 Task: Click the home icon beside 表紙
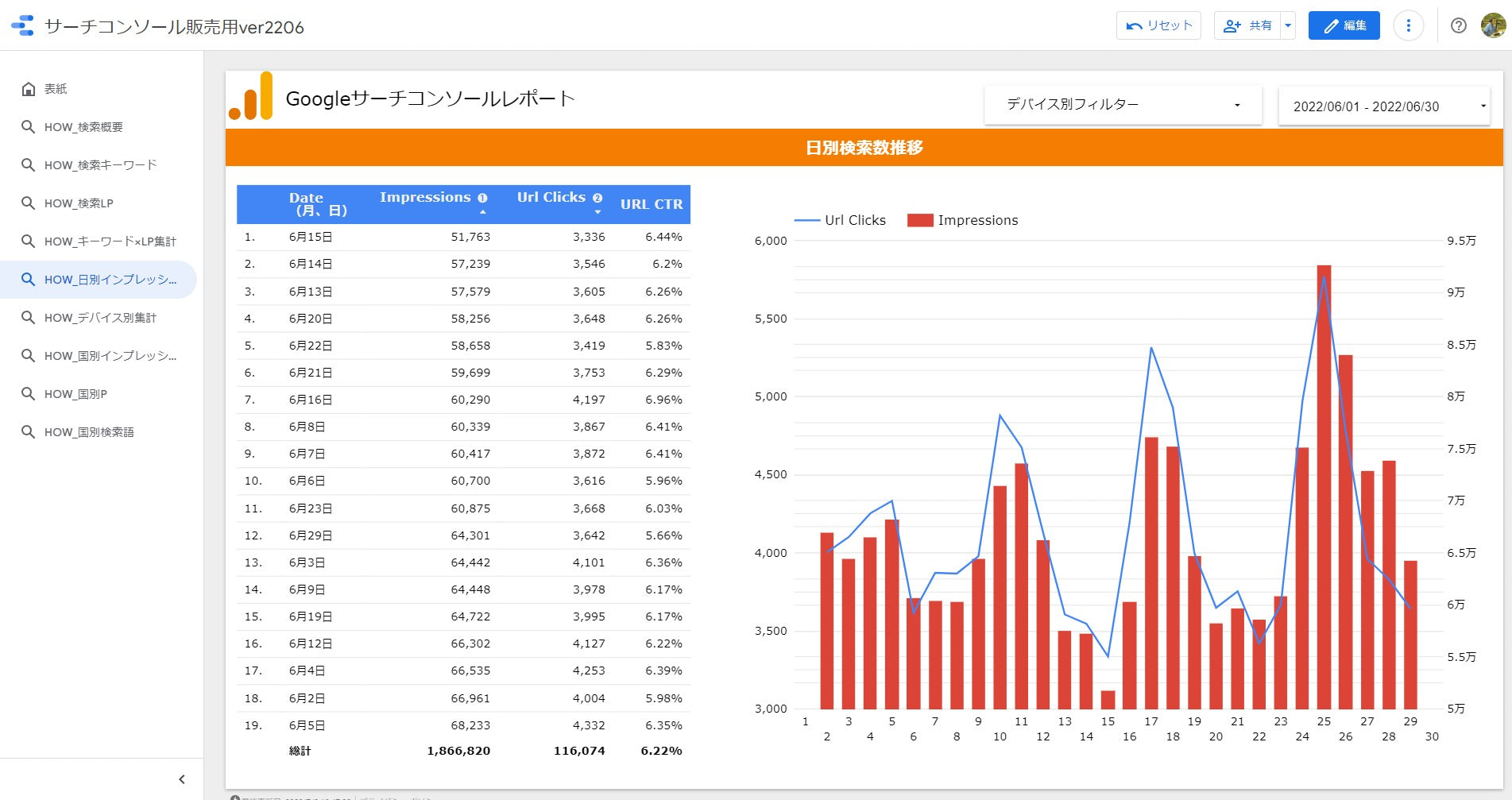29,89
